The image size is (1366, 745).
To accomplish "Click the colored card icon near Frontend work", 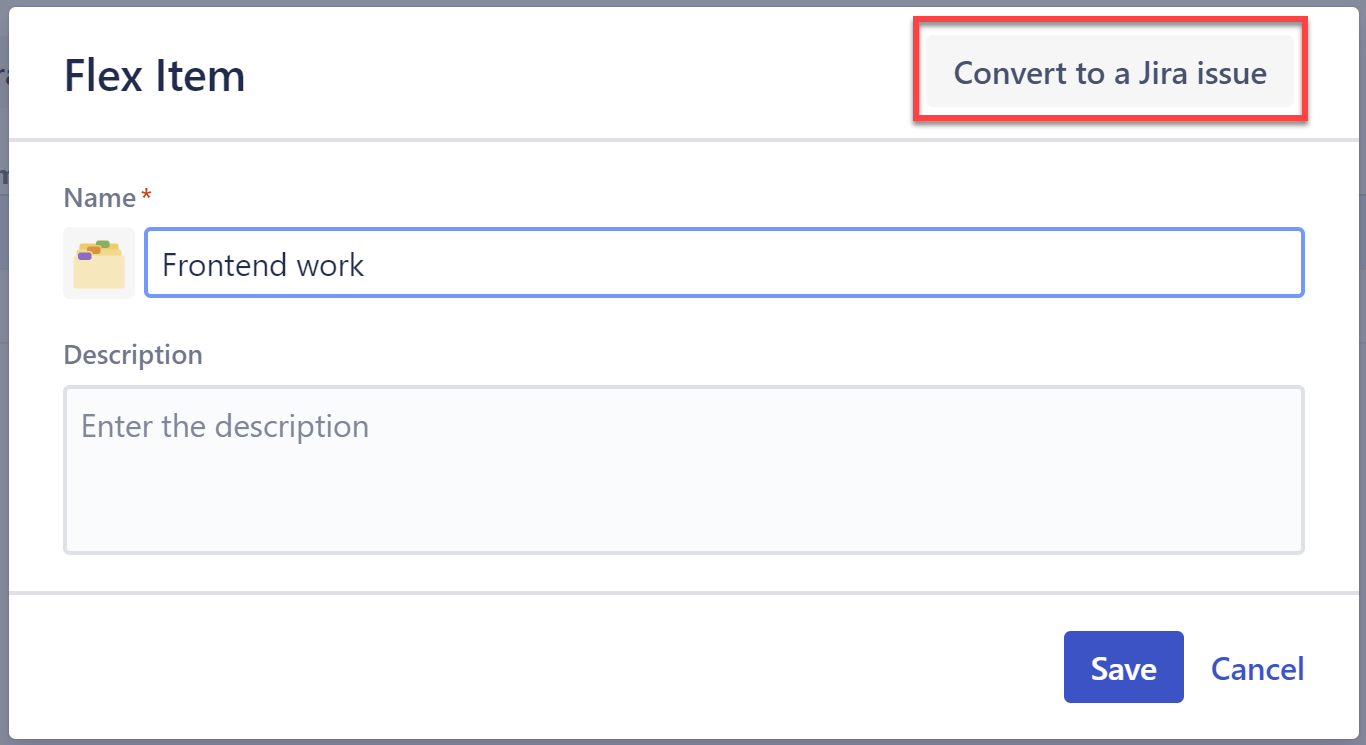I will 98,262.
